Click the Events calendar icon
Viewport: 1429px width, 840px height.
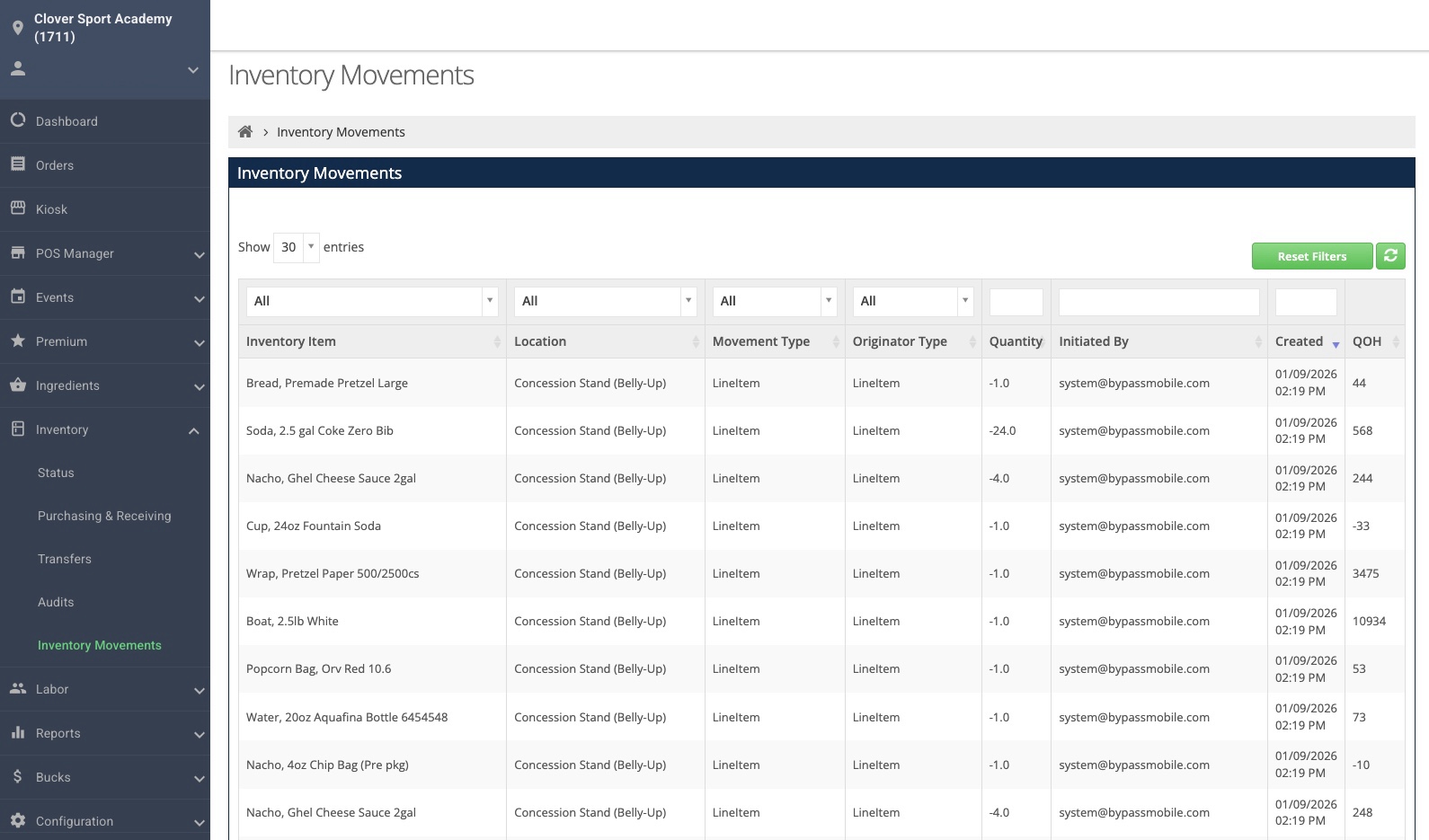tap(18, 296)
